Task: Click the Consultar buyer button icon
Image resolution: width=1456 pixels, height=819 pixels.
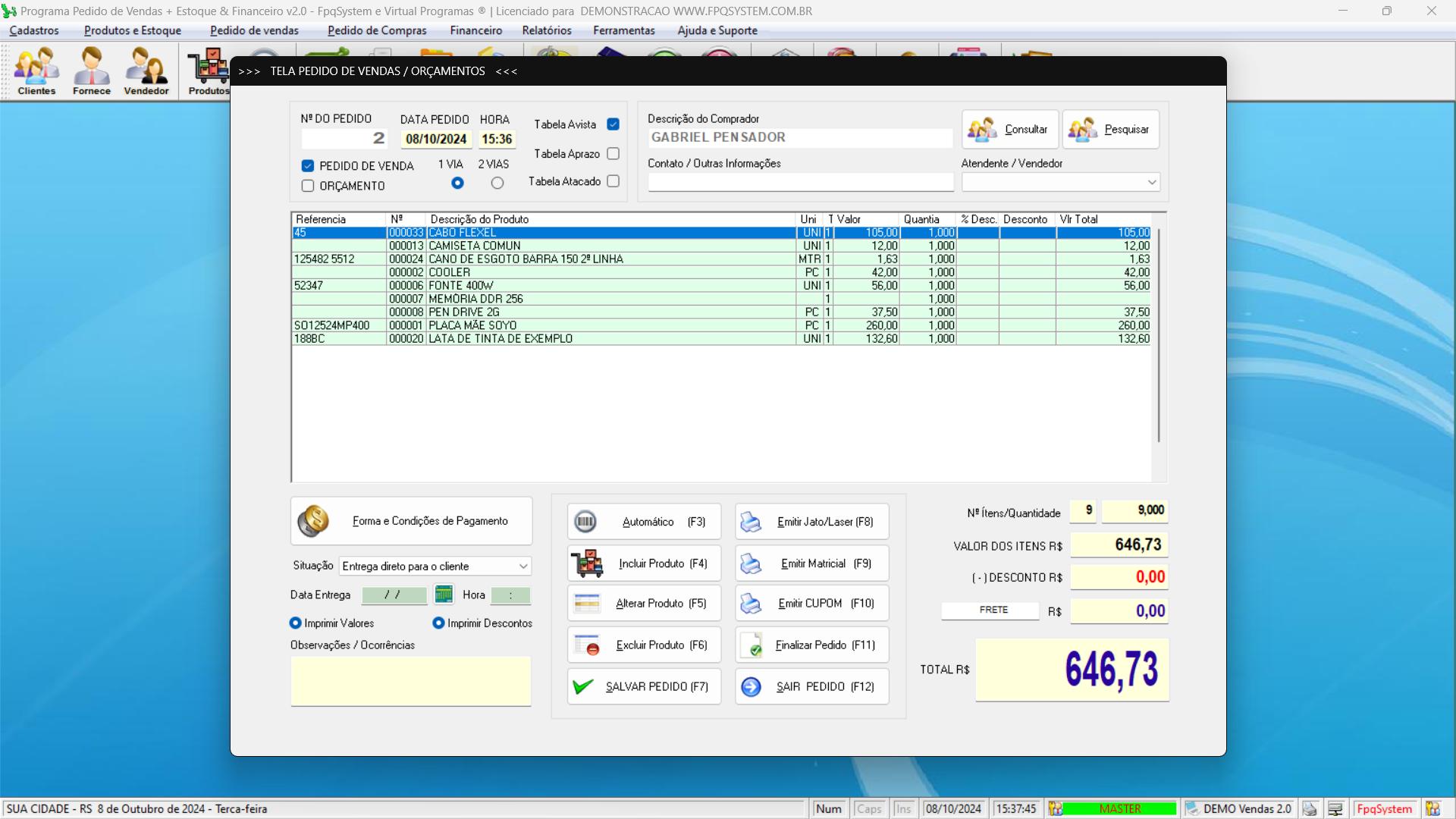Action: (x=983, y=130)
